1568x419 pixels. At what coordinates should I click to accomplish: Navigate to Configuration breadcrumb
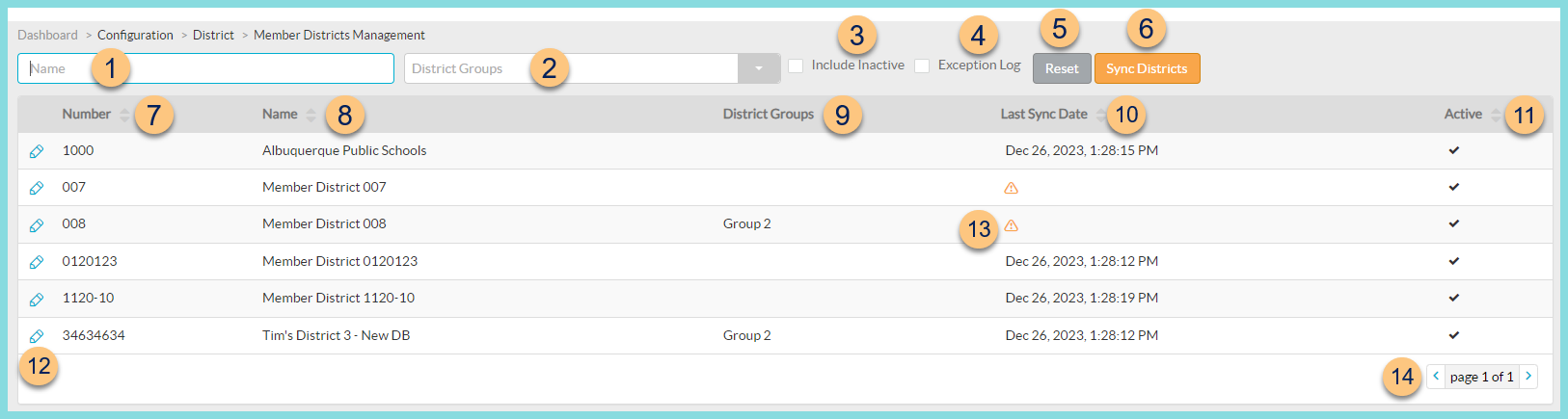tap(135, 35)
